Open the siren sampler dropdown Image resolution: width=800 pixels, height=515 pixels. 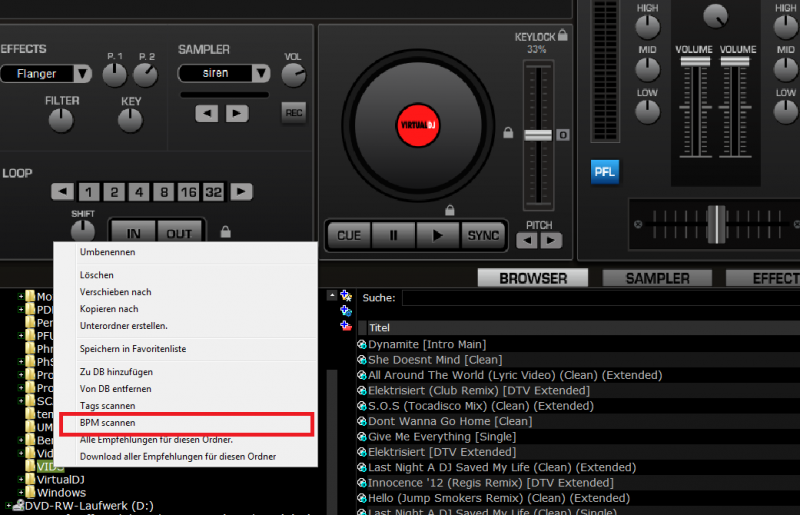click(x=261, y=73)
